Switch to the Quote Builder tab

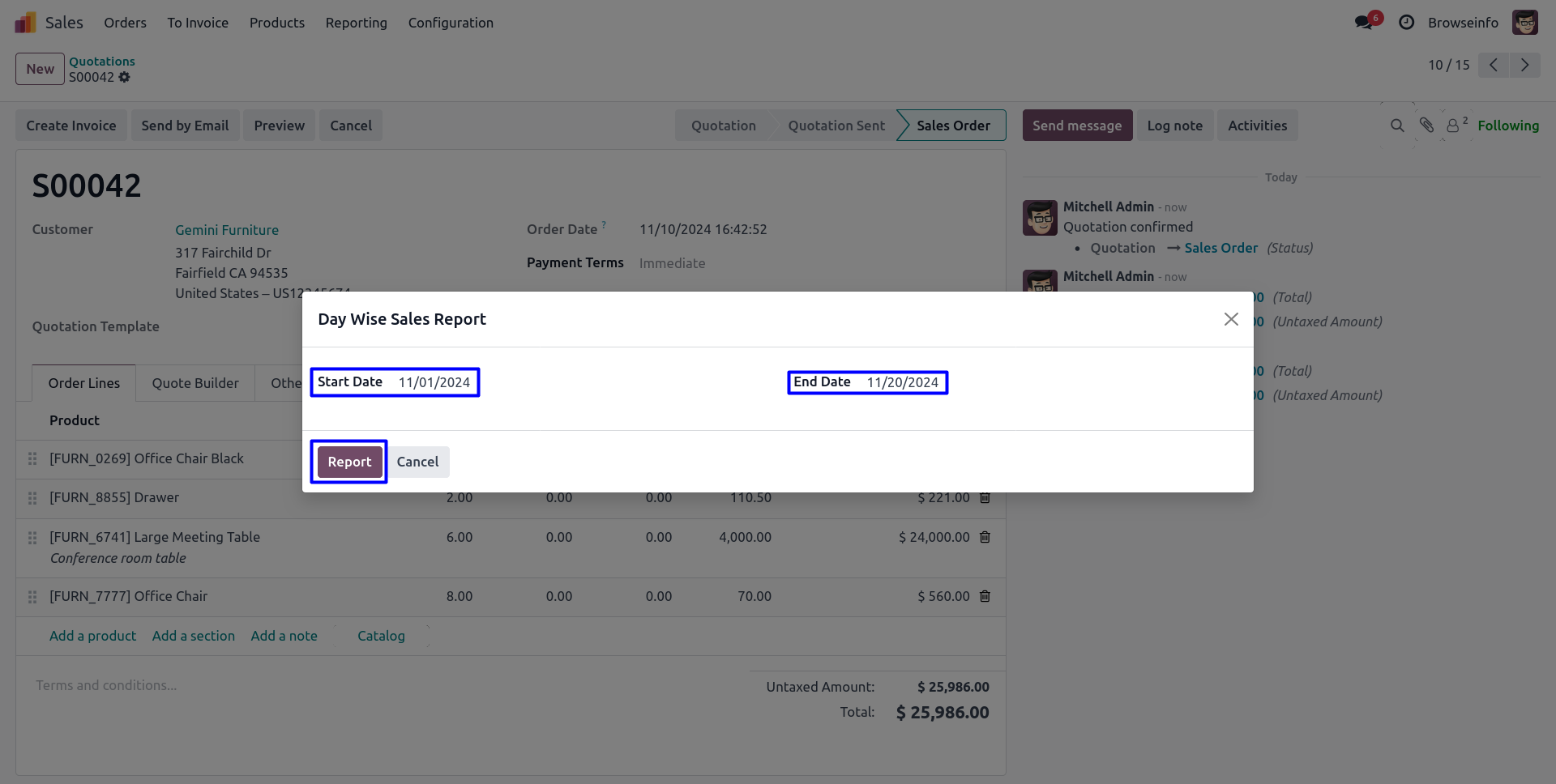pyautogui.click(x=195, y=383)
